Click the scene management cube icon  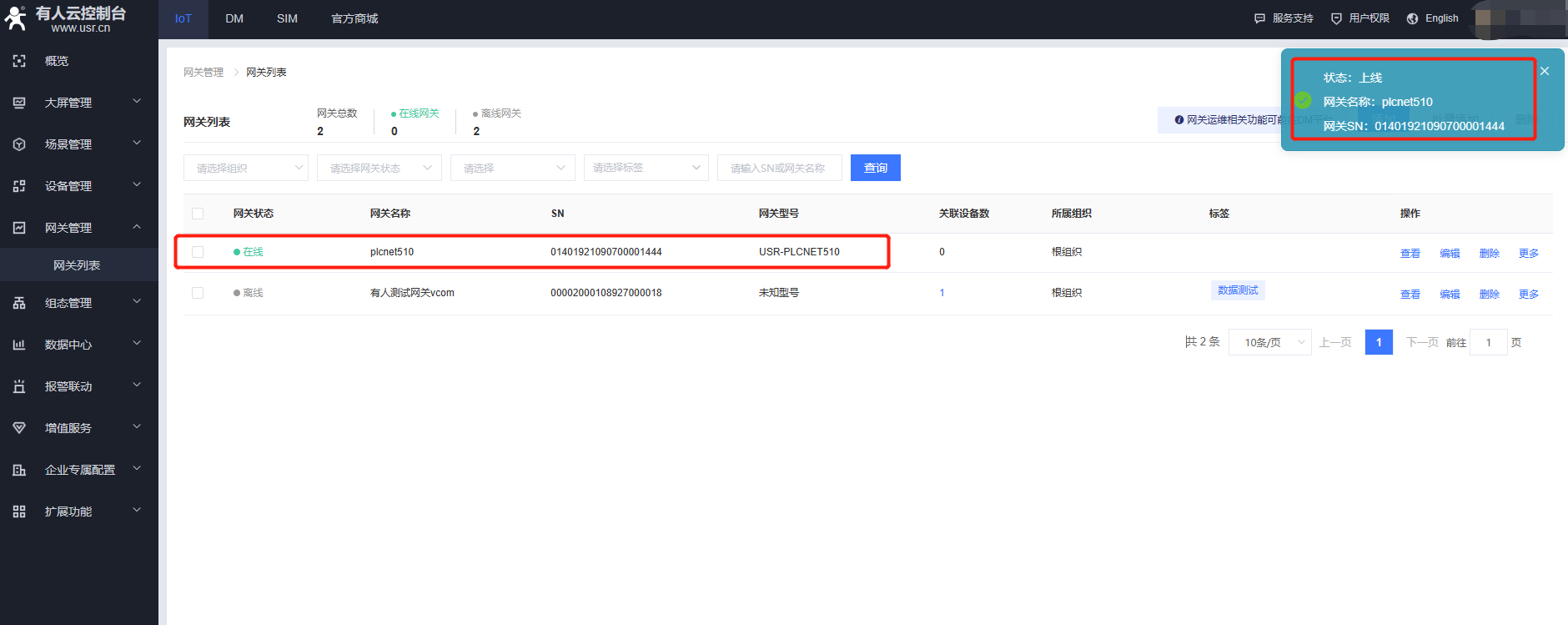[x=19, y=144]
